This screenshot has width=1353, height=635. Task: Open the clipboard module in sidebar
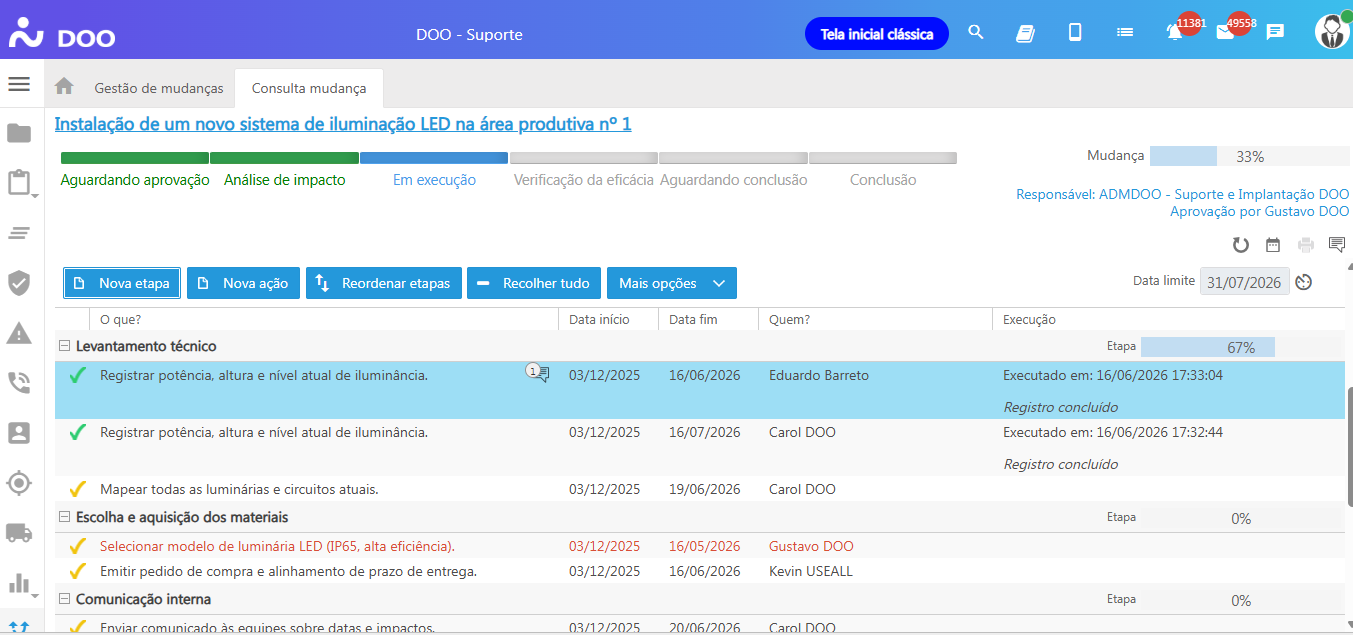[18, 183]
